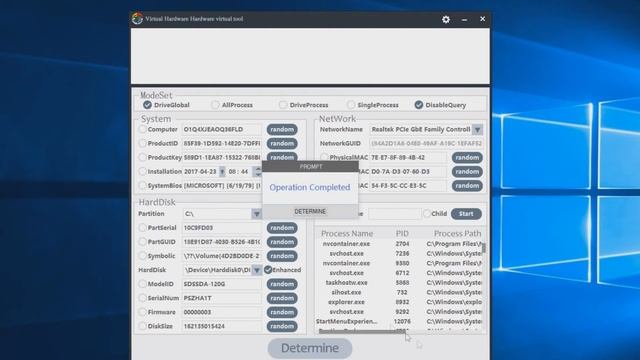Enable the DiskSize option

(142, 326)
